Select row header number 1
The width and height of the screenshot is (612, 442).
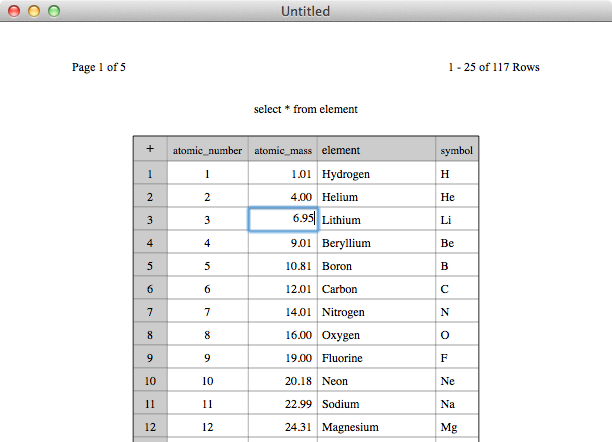150,173
